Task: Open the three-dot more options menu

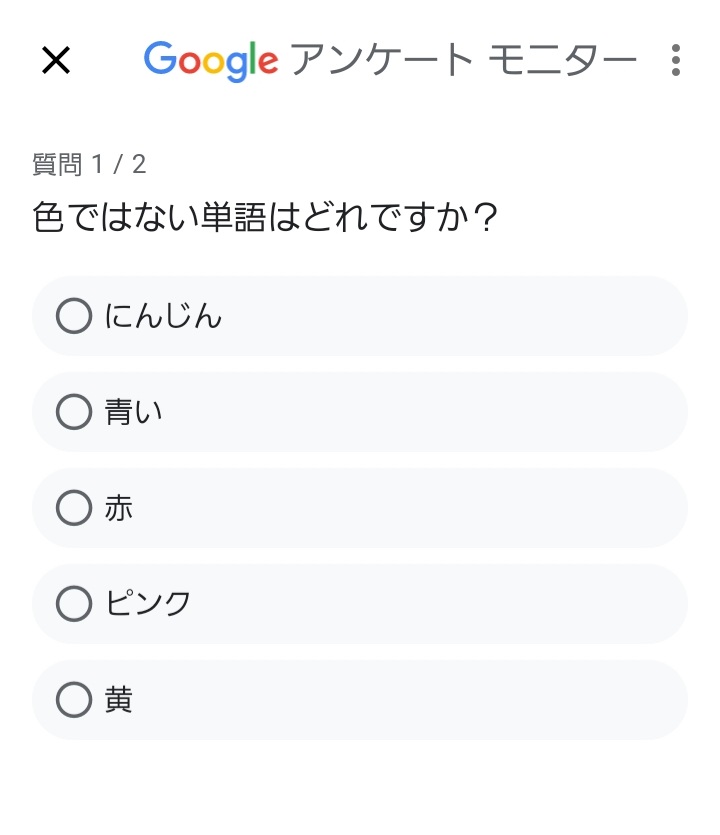Action: tap(676, 60)
